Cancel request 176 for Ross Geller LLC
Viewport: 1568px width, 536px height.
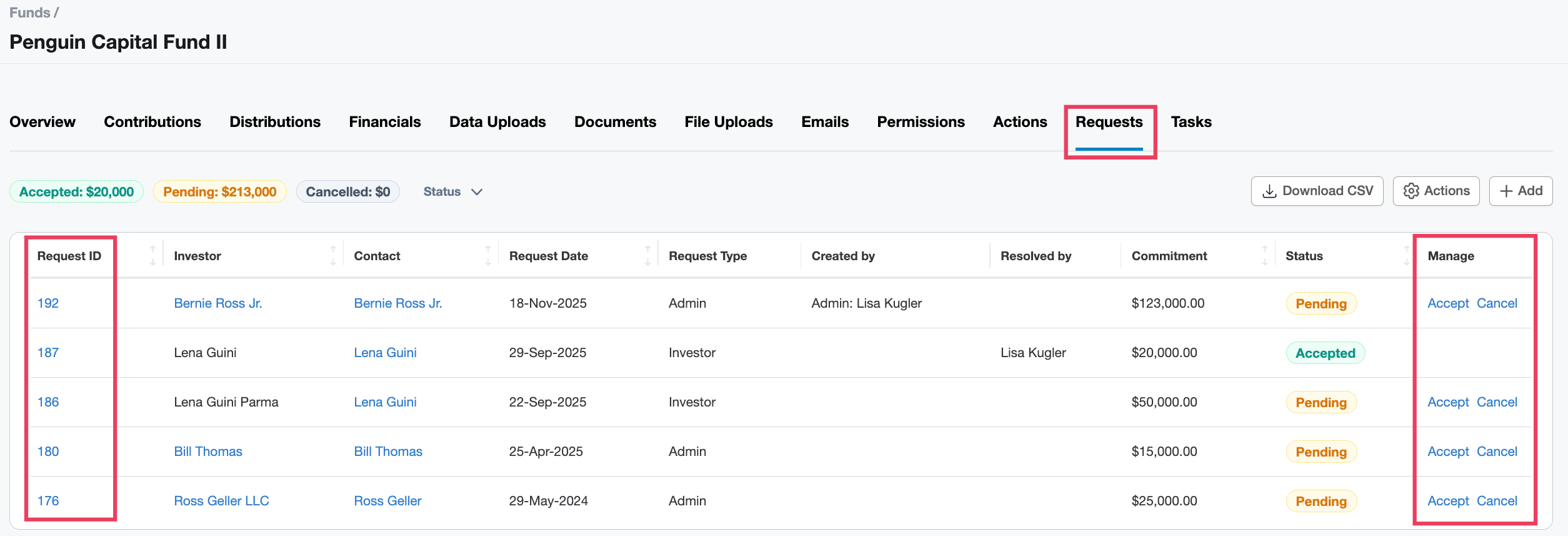pyautogui.click(x=1497, y=501)
